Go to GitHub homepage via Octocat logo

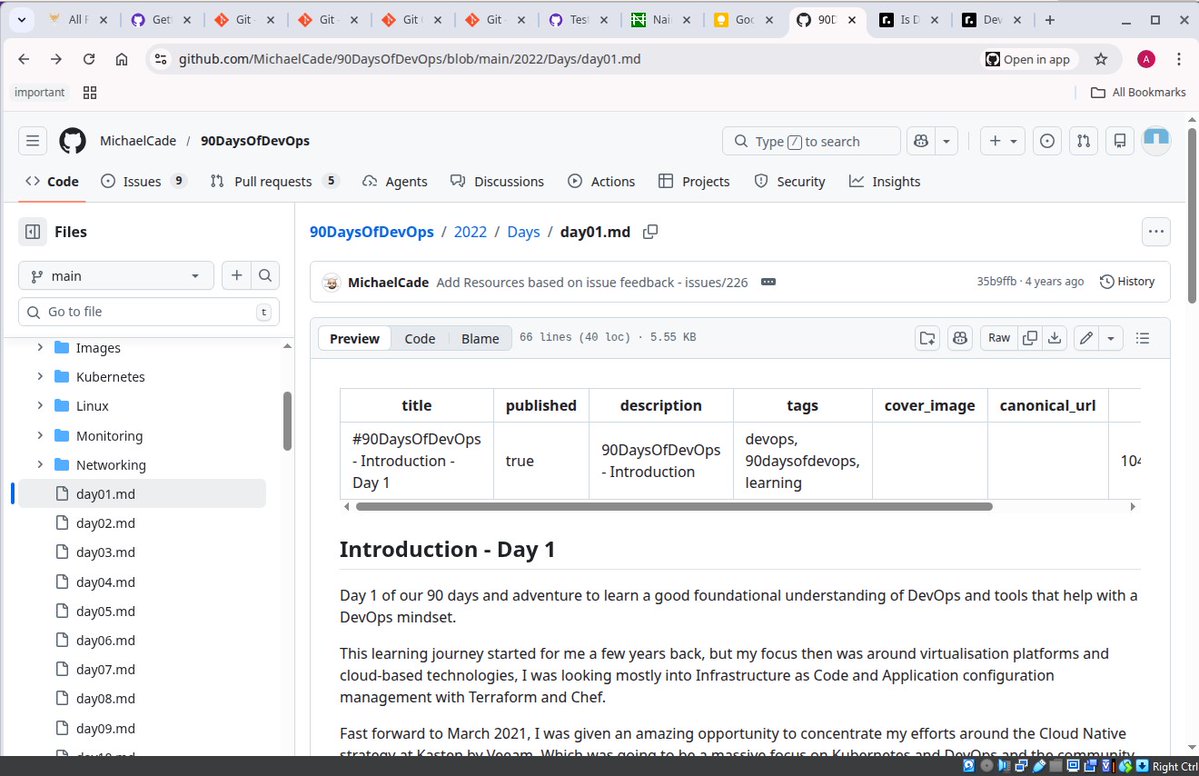(x=73, y=141)
